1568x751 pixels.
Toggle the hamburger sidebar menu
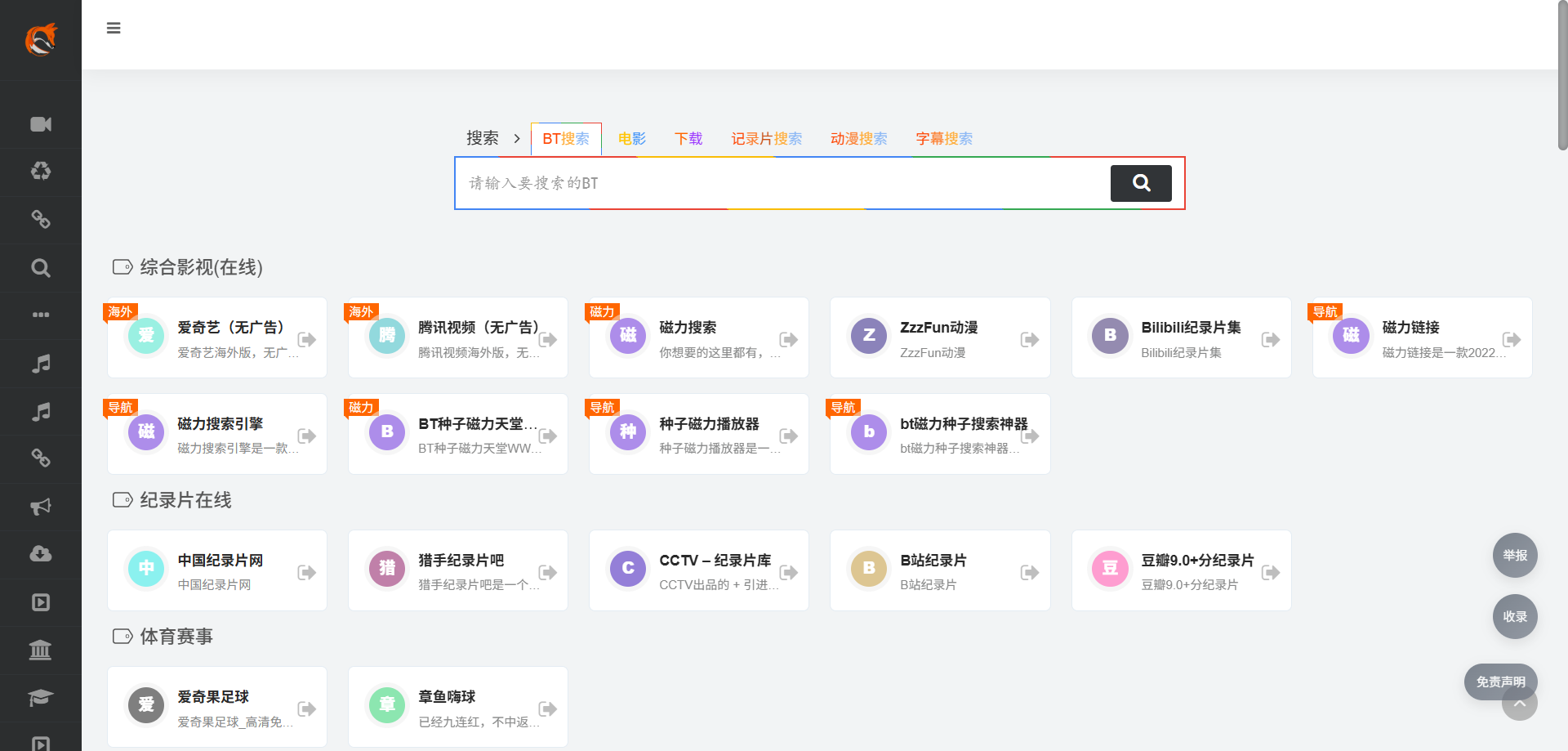[114, 29]
